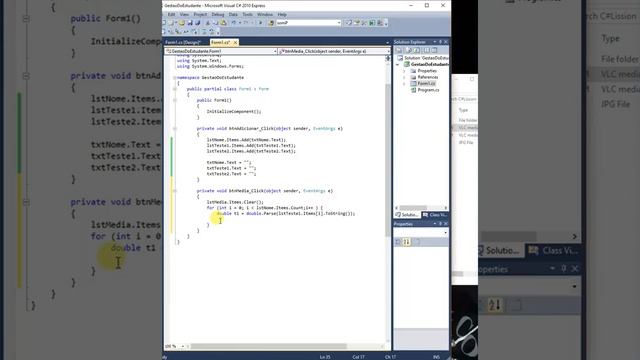Click the 'double t1 = double.Parse' code line
The height and width of the screenshot is (360, 640).
(x=286, y=213)
